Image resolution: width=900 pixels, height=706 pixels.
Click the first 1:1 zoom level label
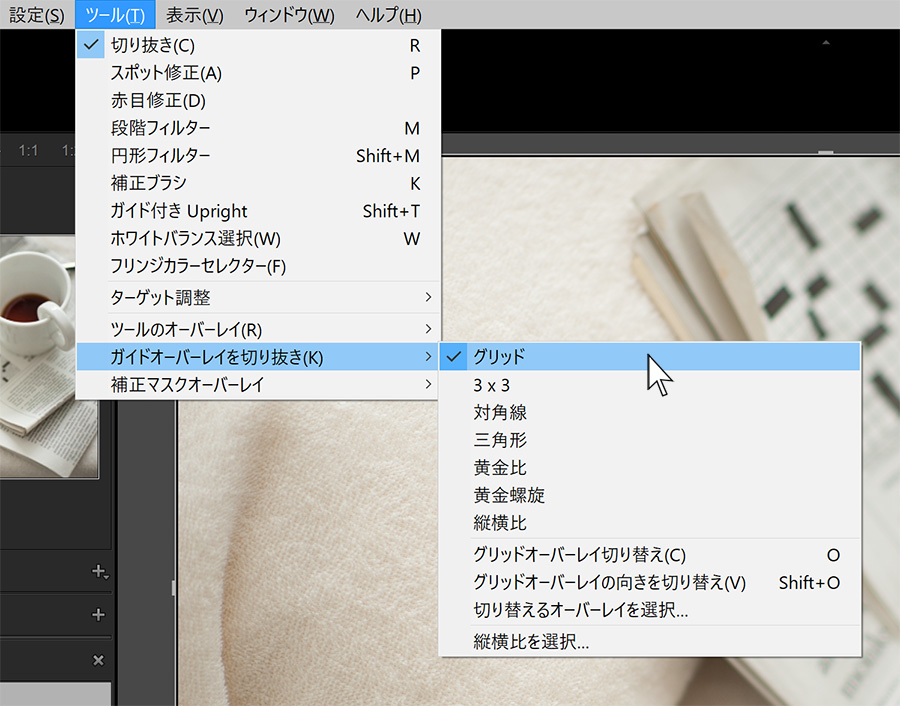point(28,149)
